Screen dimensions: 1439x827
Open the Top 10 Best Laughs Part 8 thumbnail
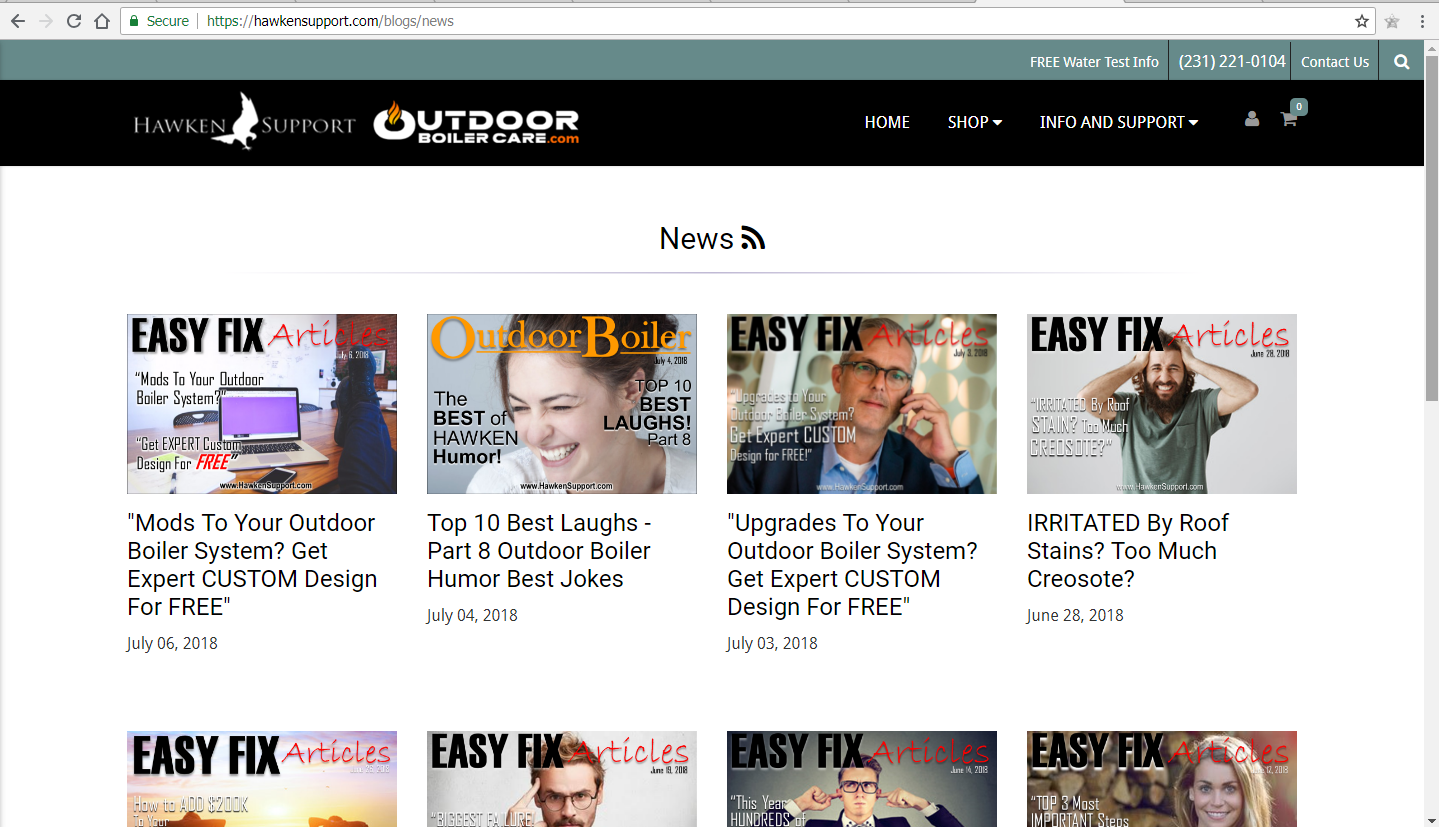(562, 404)
